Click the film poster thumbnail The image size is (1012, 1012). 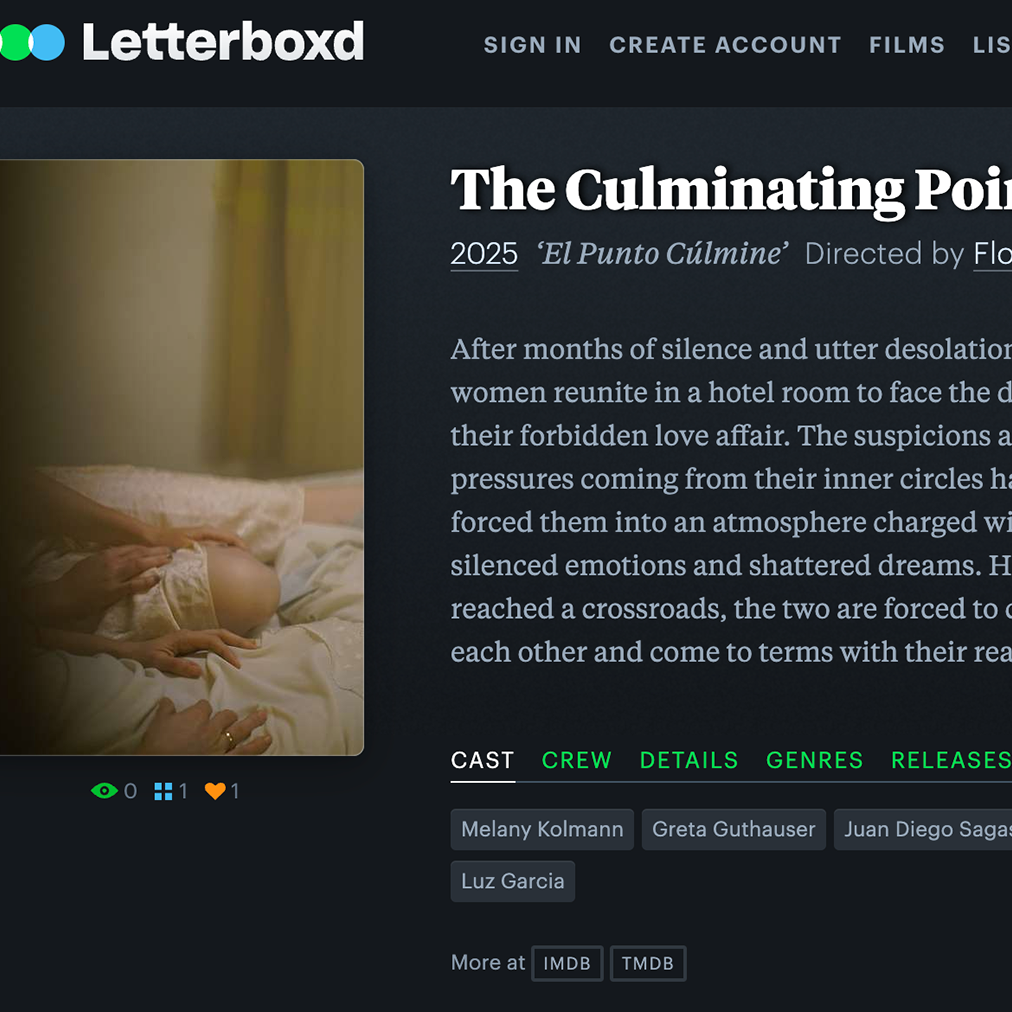pos(181,457)
